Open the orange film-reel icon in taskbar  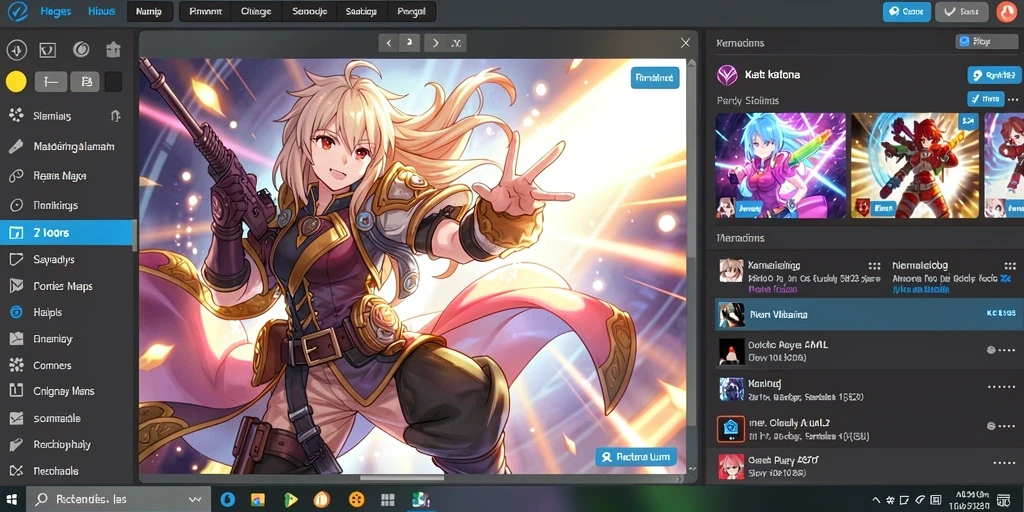click(x=356, y=500)
